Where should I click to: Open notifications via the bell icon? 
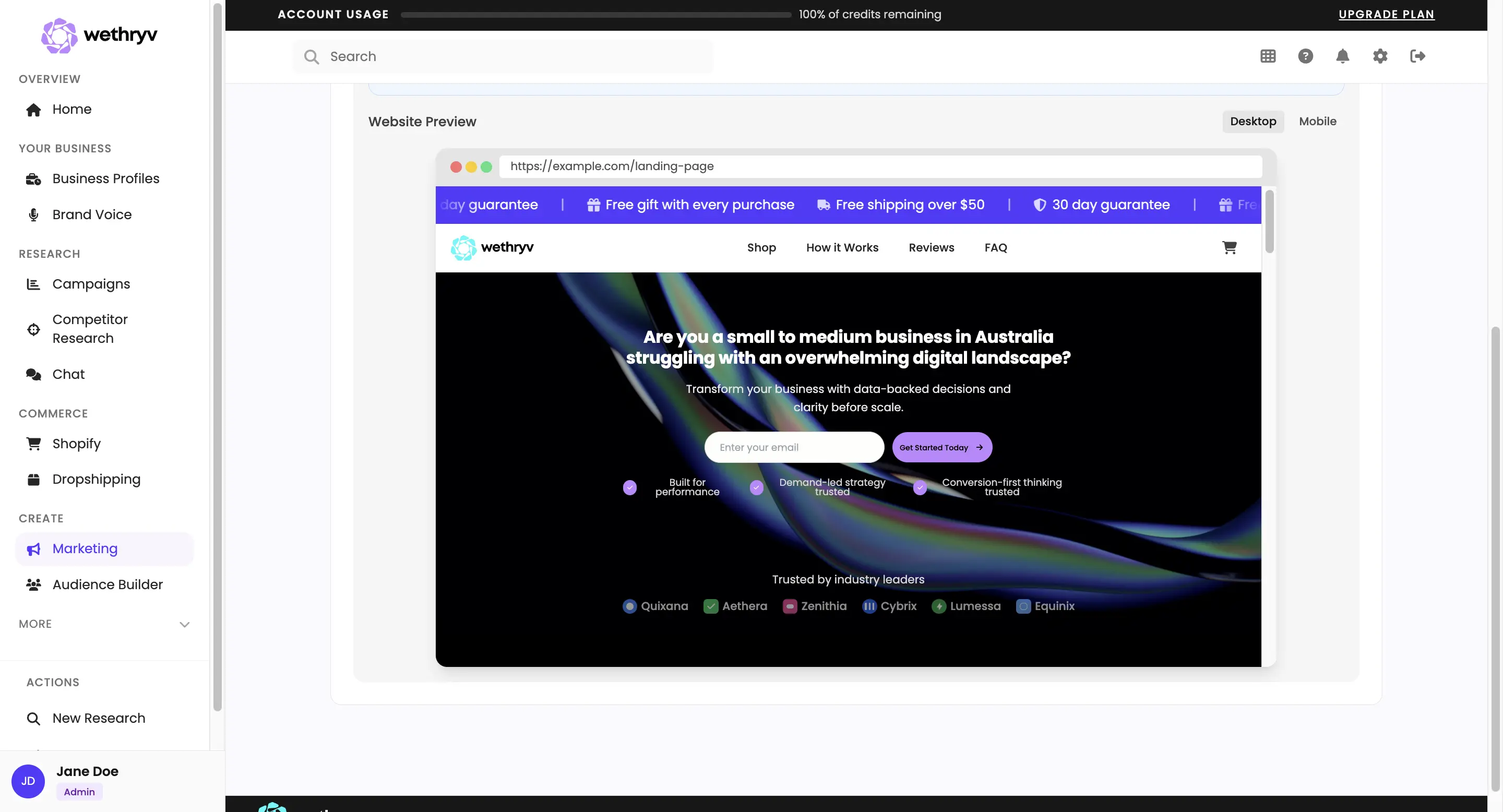pos(1343,56)
